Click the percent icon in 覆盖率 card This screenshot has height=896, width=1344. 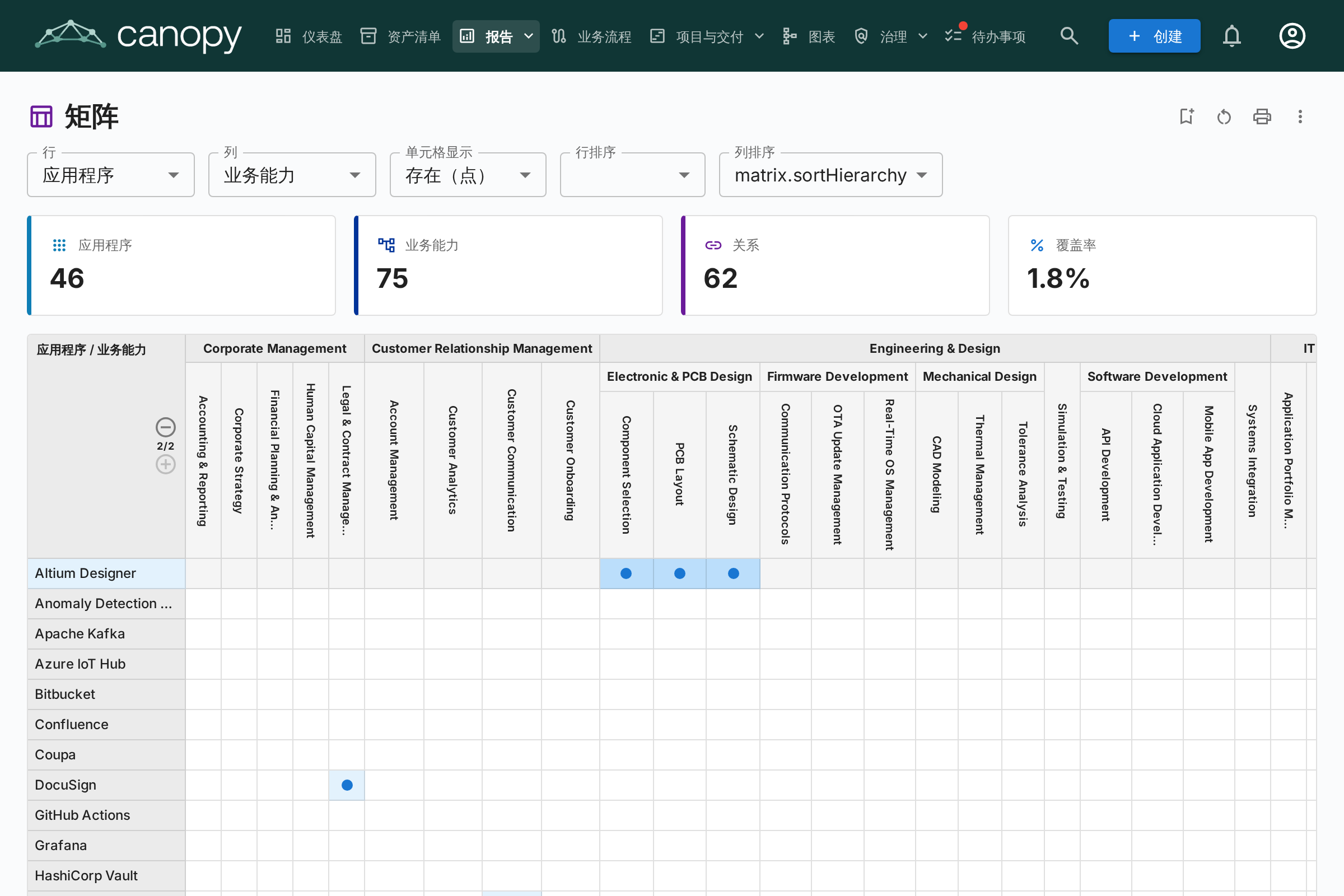tap(1037, 245)
